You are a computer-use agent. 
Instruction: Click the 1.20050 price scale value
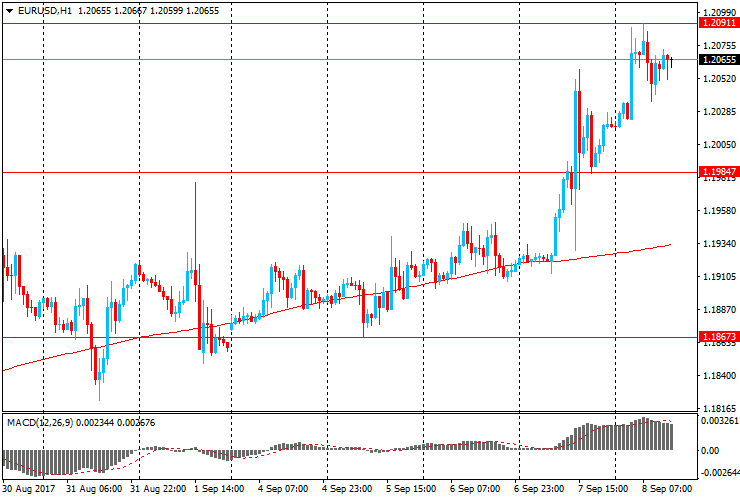point(719,144)
